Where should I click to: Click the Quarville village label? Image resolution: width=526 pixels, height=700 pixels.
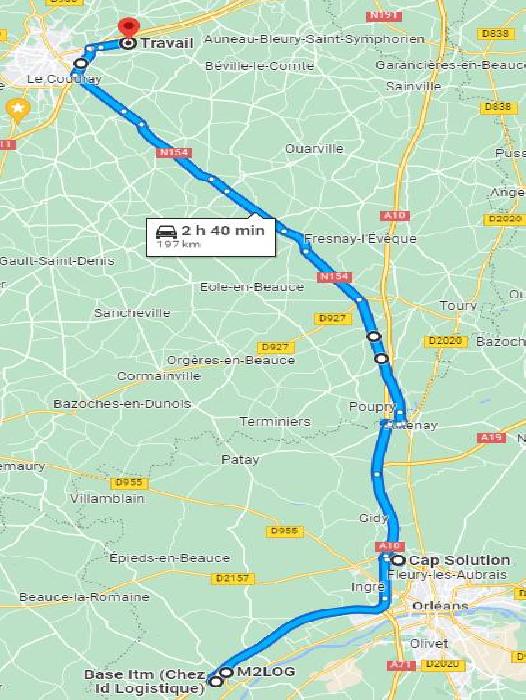click(314, 149)
